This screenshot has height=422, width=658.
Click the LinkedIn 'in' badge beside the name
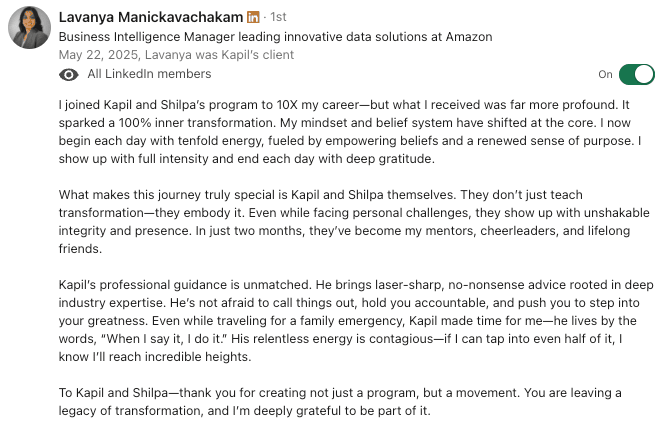click(253, 19)
